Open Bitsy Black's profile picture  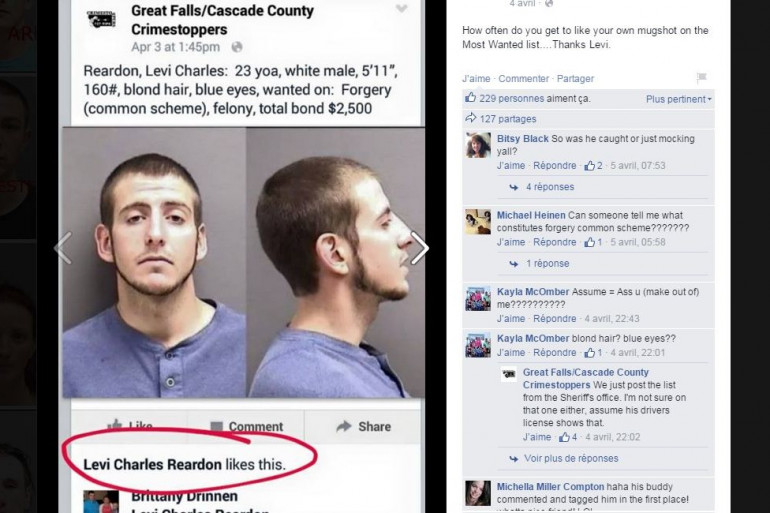point(478,145)
